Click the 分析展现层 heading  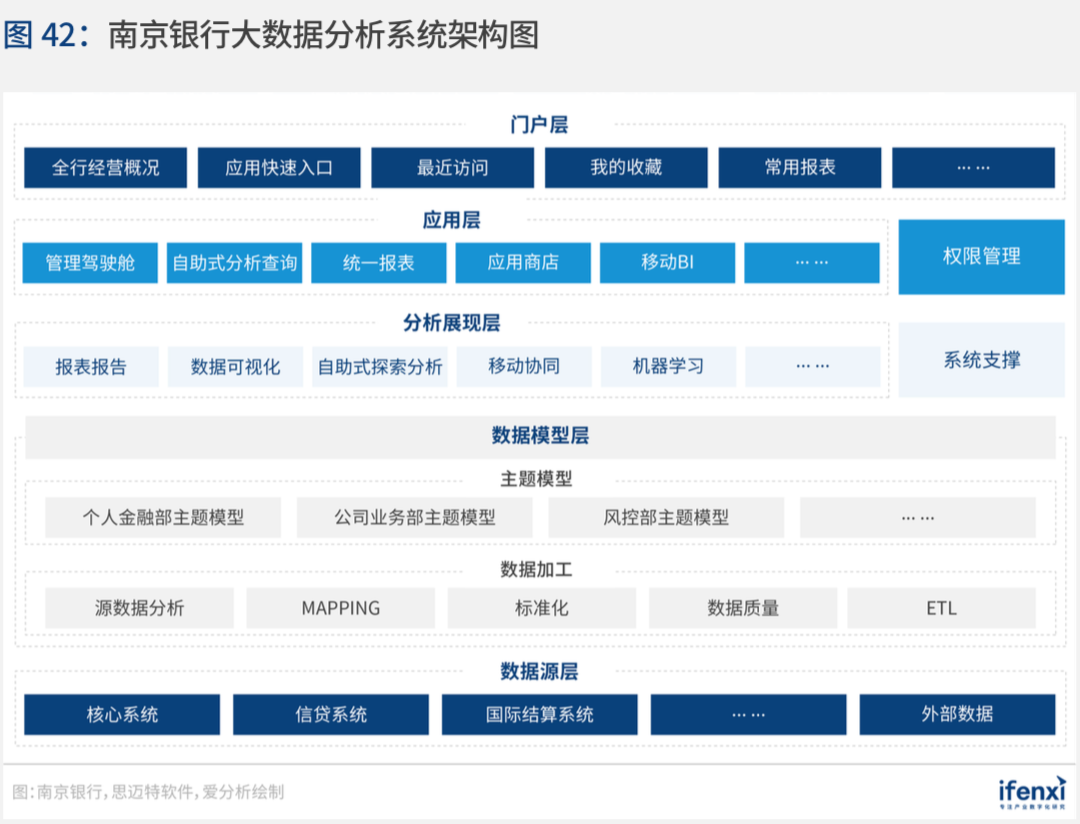[x=451, y=323]
